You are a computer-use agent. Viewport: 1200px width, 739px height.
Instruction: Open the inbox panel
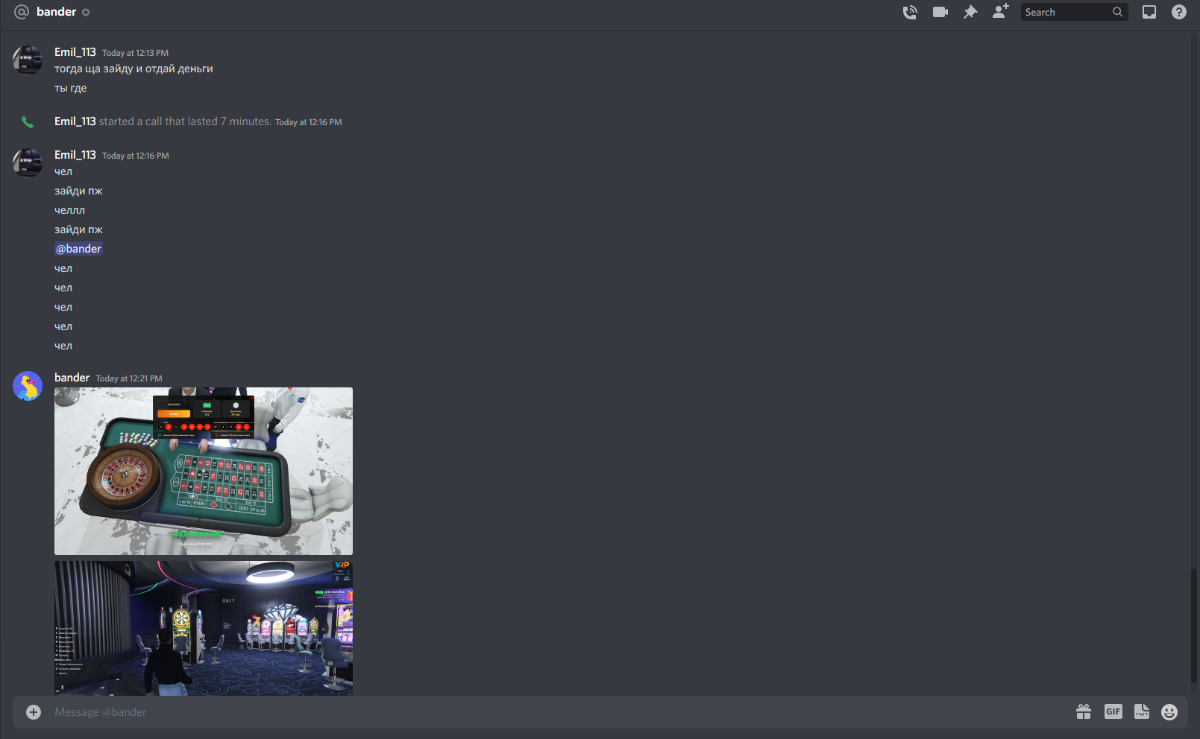[1149, 12]
